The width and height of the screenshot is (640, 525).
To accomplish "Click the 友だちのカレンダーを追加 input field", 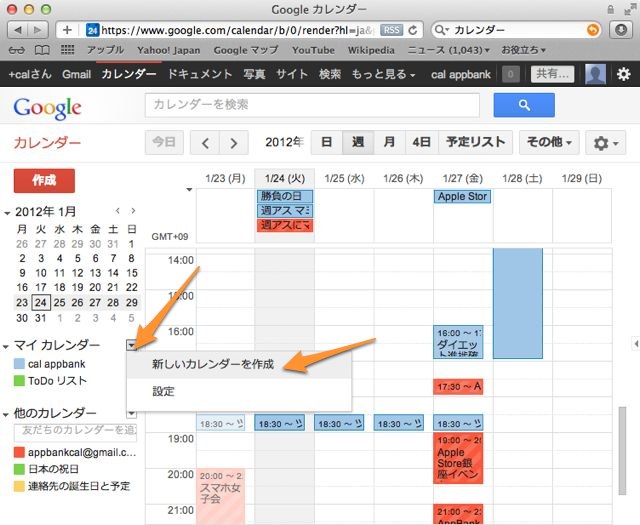I will (76, 432).
